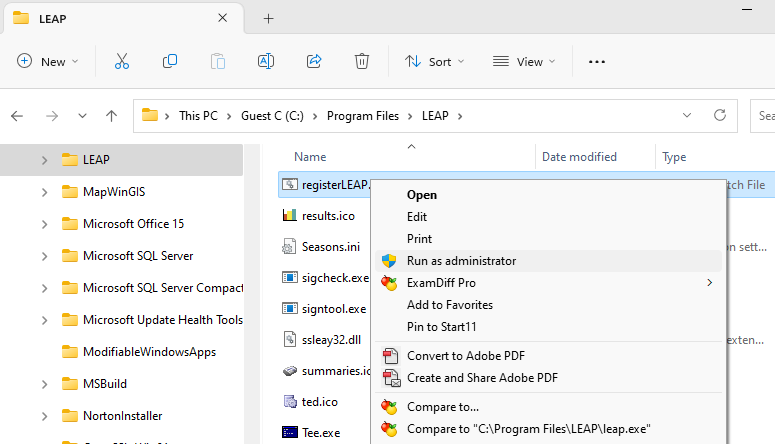
Task: Sort by Name column header
Action: click(310, 157)
